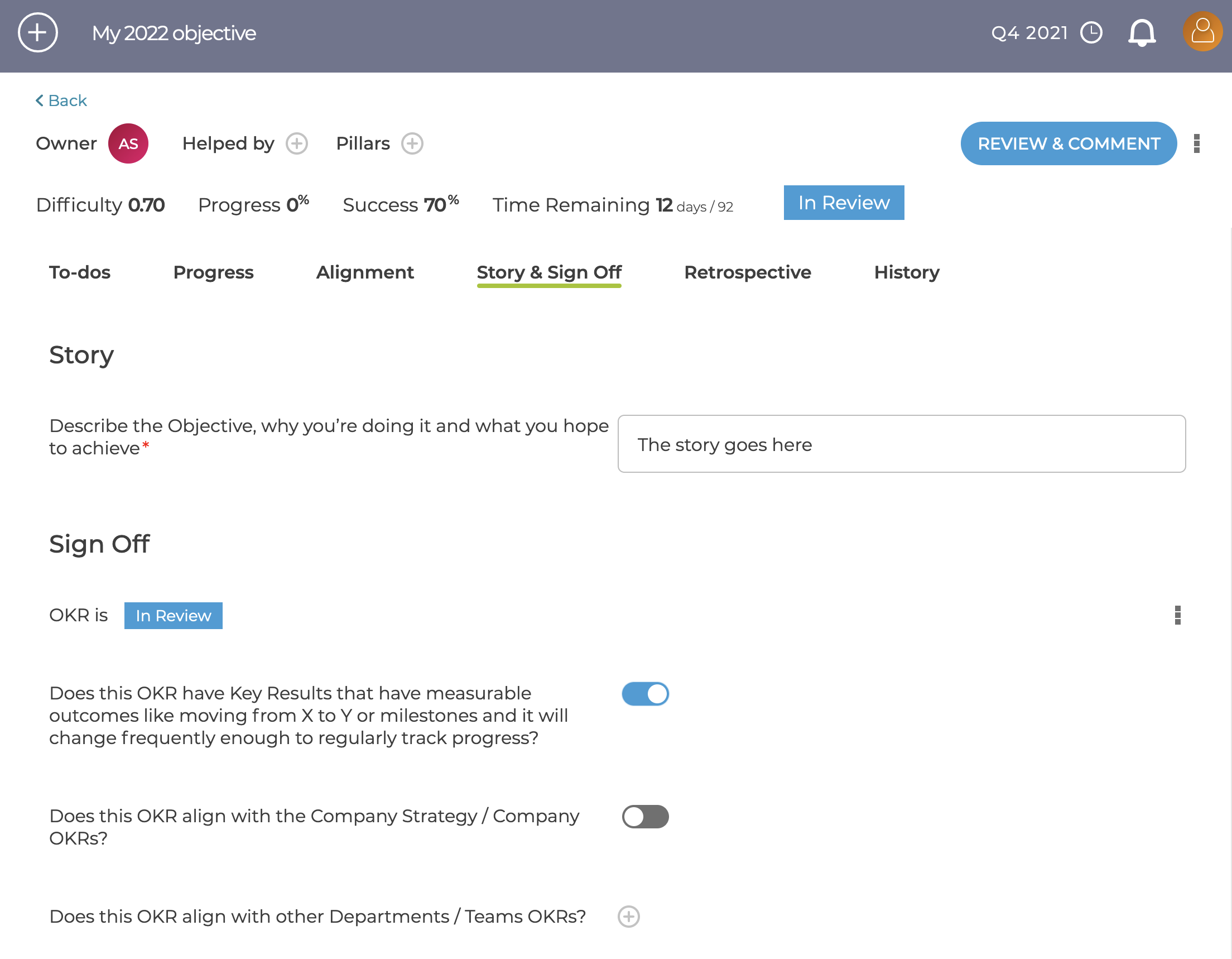Click the In Review badge next to OKR is
The height and width of the screenshot is (959, 1232).
coord(173,616)
